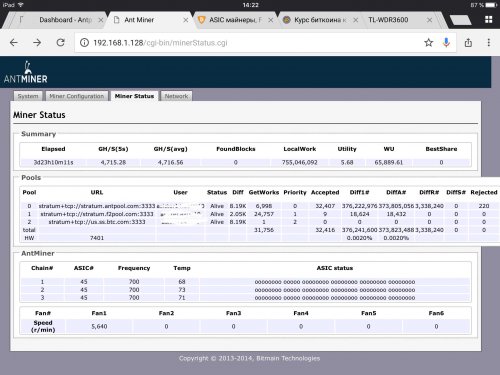Open the System tab
500x375 pixels.
(x=28, y=96)
